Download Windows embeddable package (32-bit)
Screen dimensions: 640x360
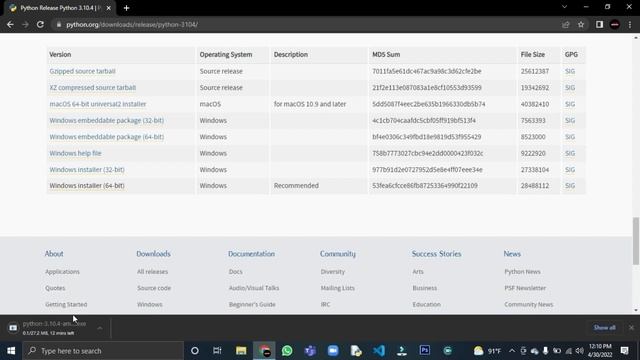[107, 120]
